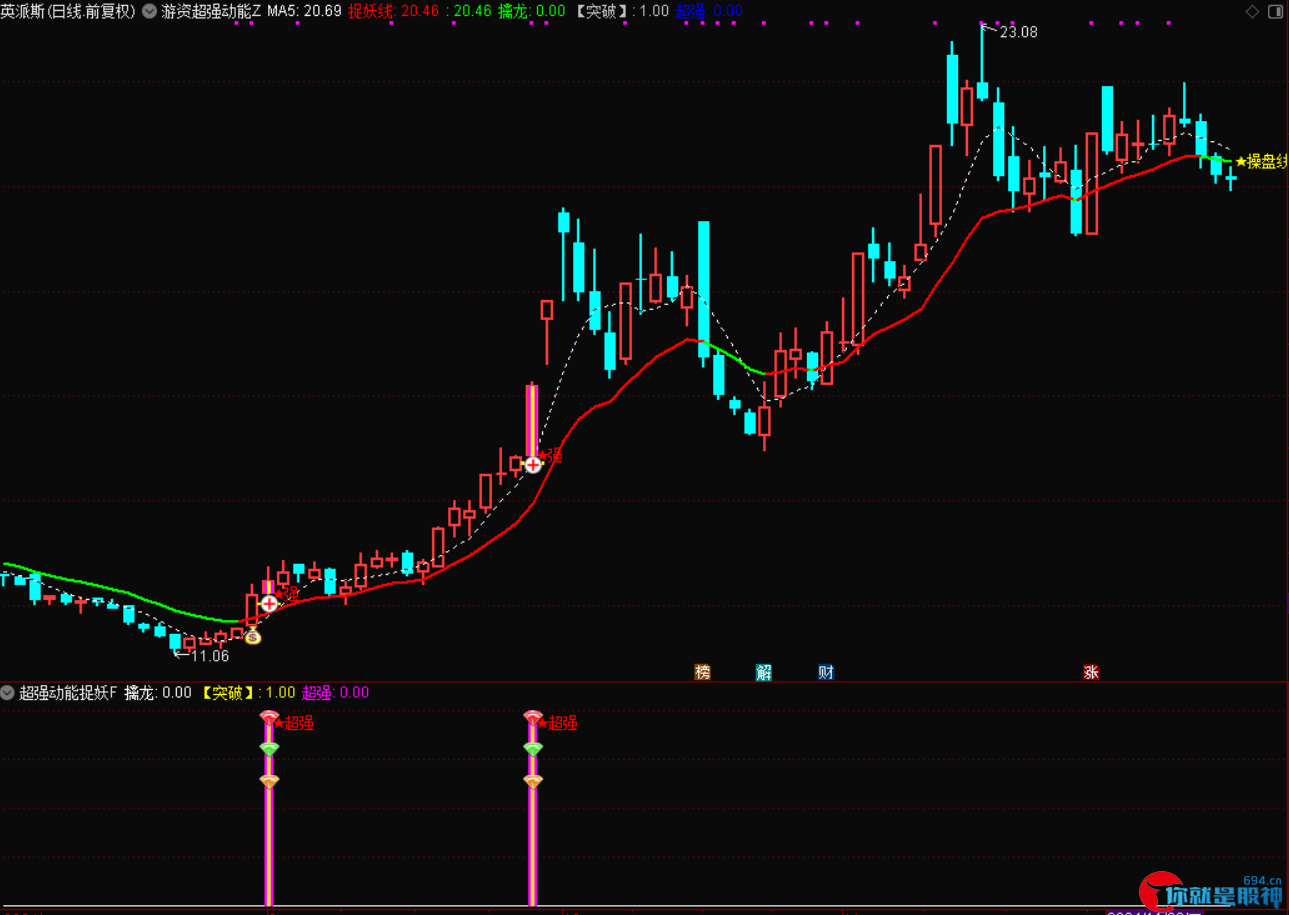This screenshot has height=915, width=1289.
Task: Click the ★强 label beside the magenta candle
Action: [551, 456]
